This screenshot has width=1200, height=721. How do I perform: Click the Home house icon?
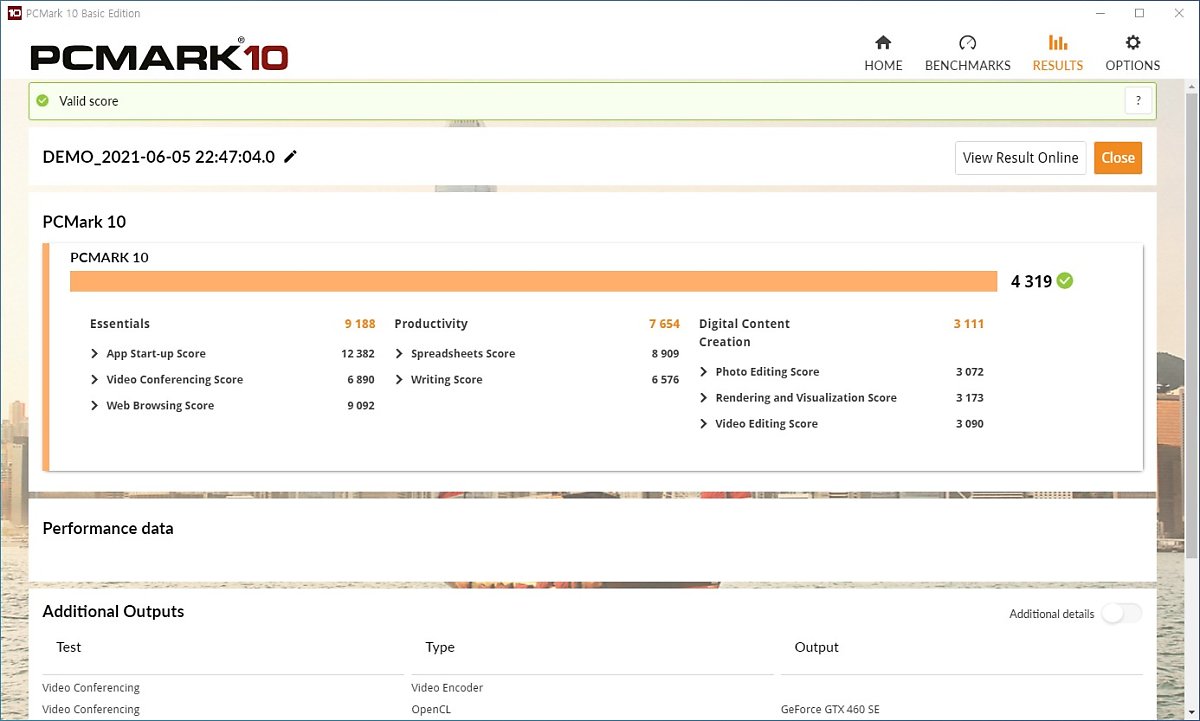pos(883,42)
